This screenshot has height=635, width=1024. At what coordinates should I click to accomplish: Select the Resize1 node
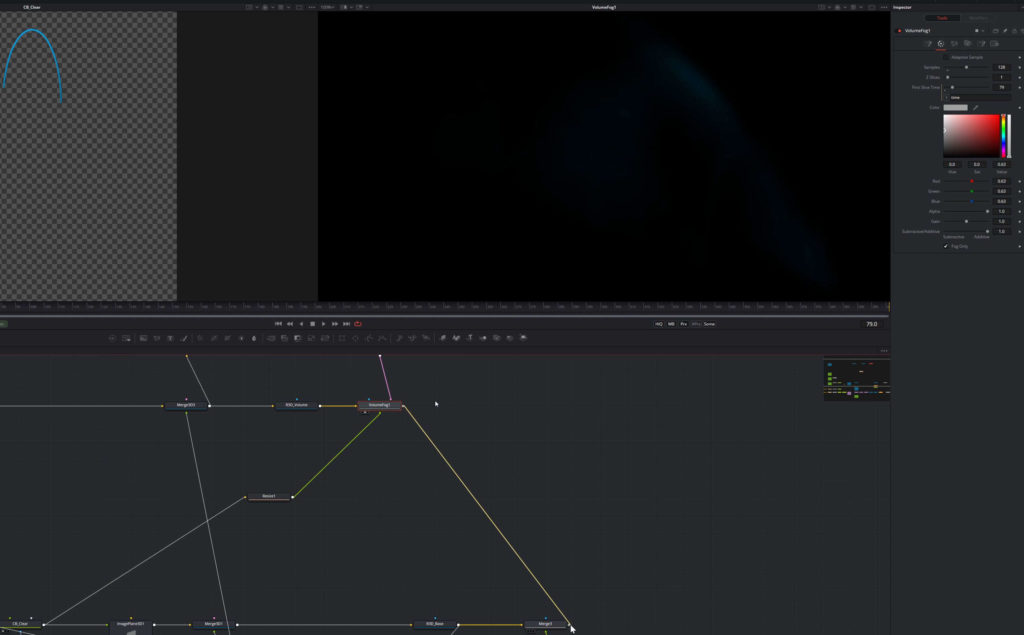click(269, 497)
